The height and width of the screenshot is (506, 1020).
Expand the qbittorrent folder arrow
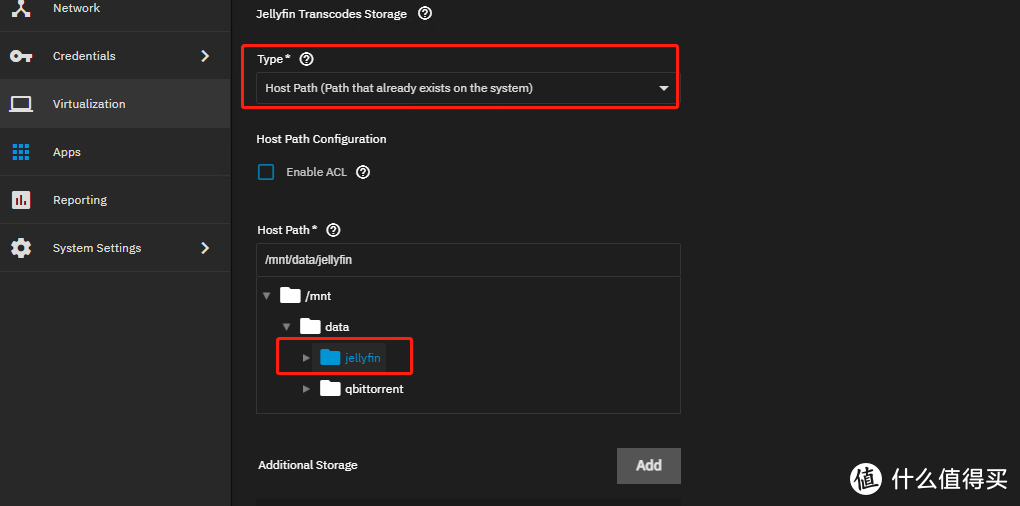pyautogui.click(x=306, y=389)
